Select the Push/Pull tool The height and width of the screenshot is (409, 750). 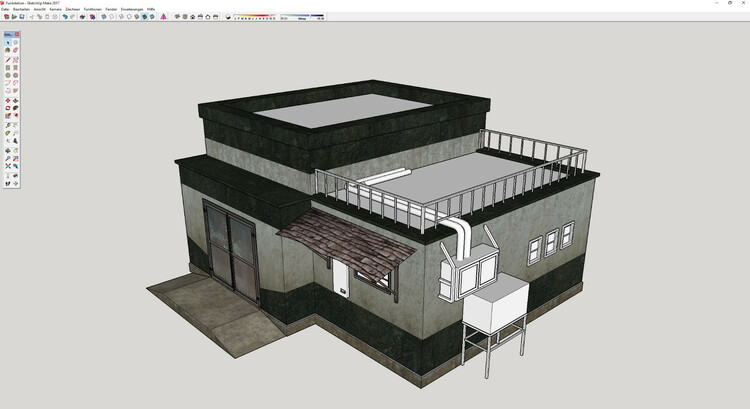click(x=16, y=100)
